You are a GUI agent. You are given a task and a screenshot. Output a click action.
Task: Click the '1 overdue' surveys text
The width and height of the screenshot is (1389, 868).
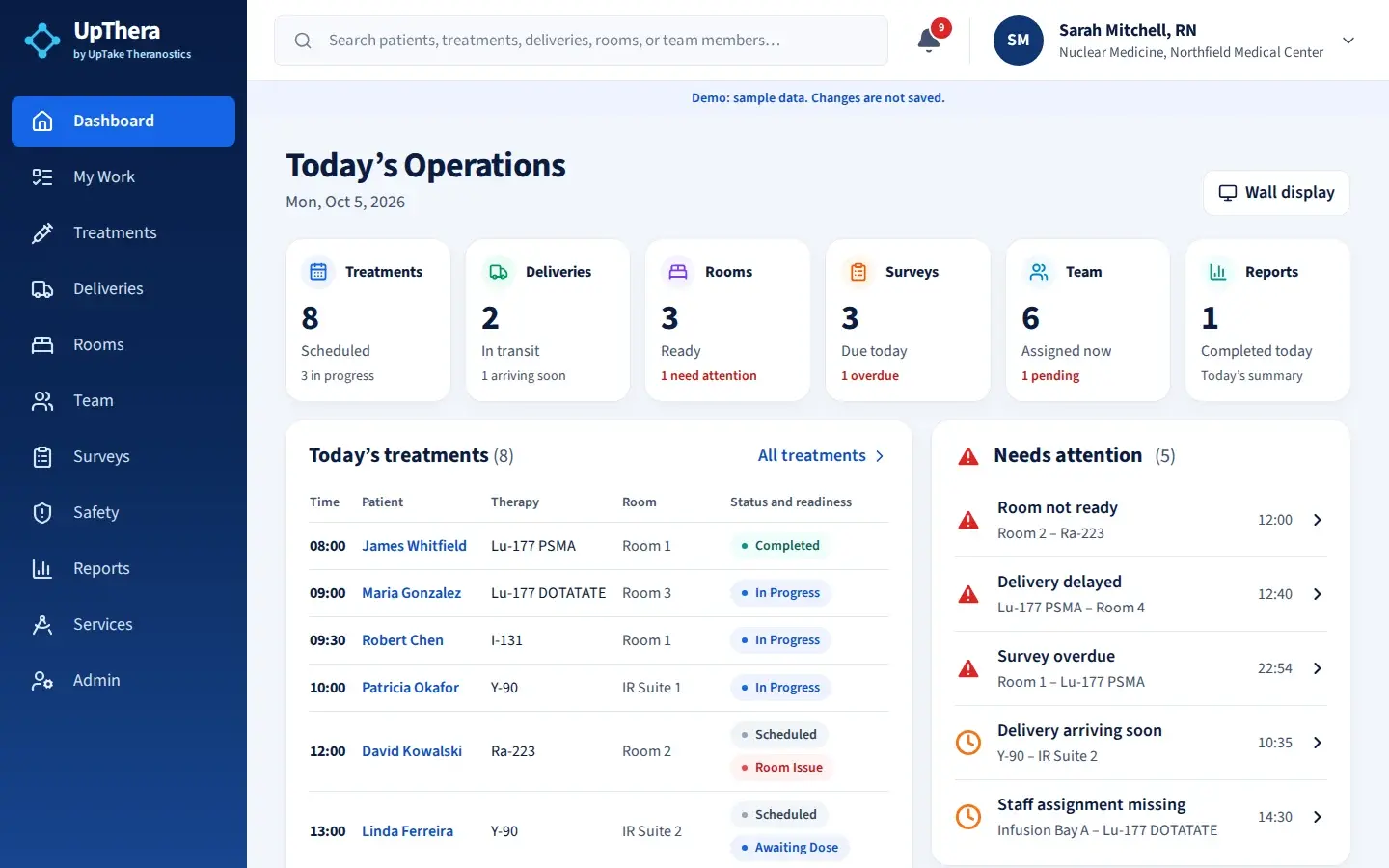point(870,376)
